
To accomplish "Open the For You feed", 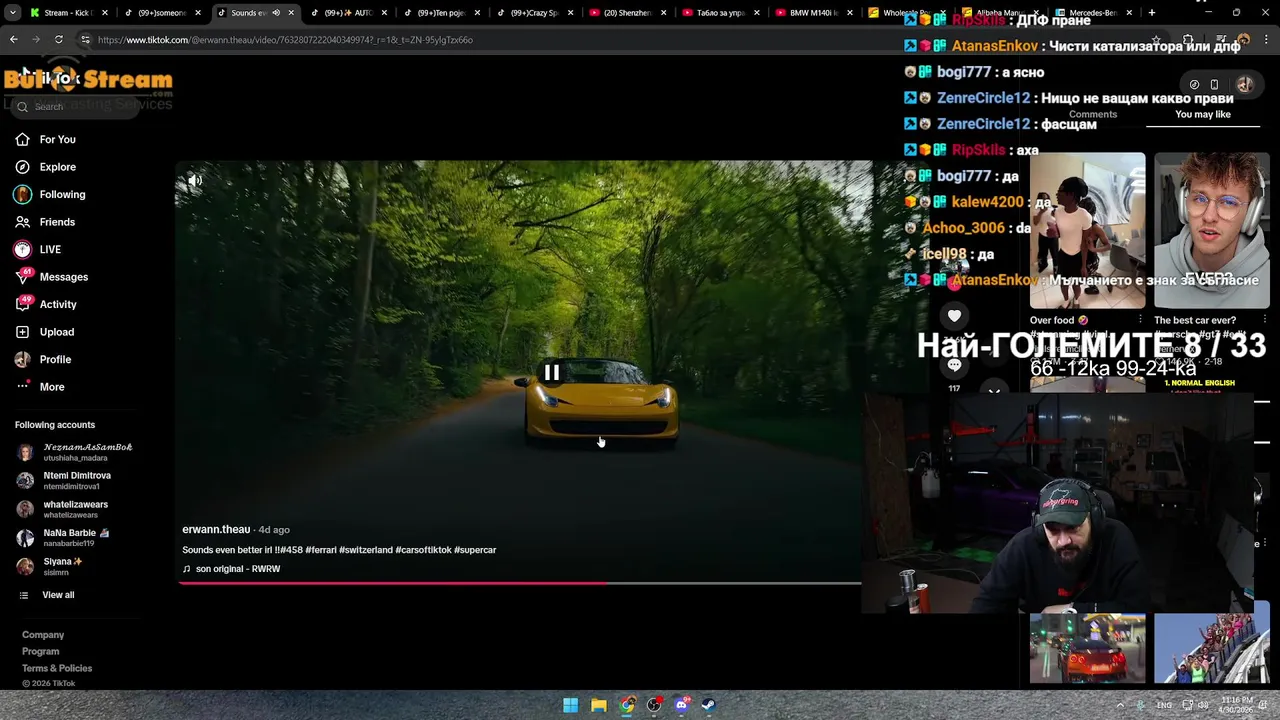I will point(45,139).
